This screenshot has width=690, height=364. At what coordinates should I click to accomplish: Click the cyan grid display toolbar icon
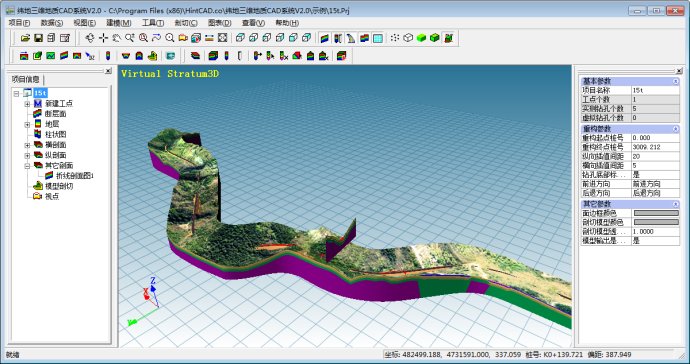pos(378,38)
